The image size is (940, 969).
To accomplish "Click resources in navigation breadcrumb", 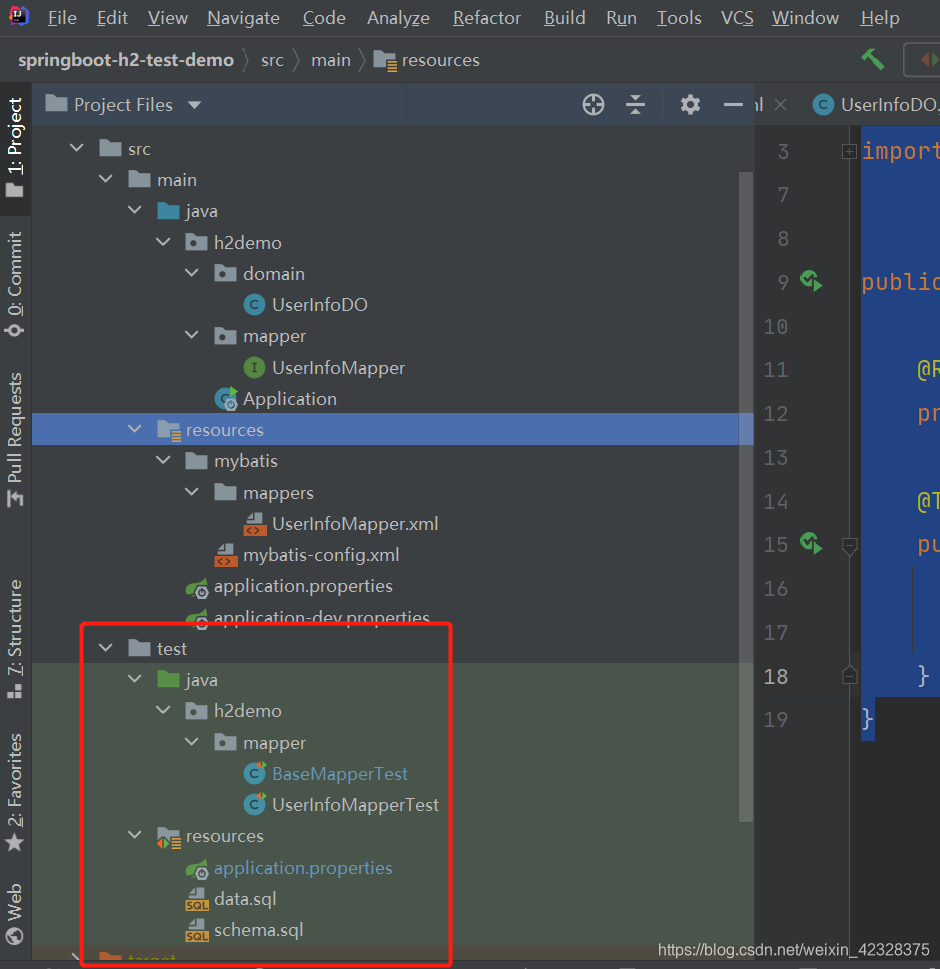I will click(427, 60).
